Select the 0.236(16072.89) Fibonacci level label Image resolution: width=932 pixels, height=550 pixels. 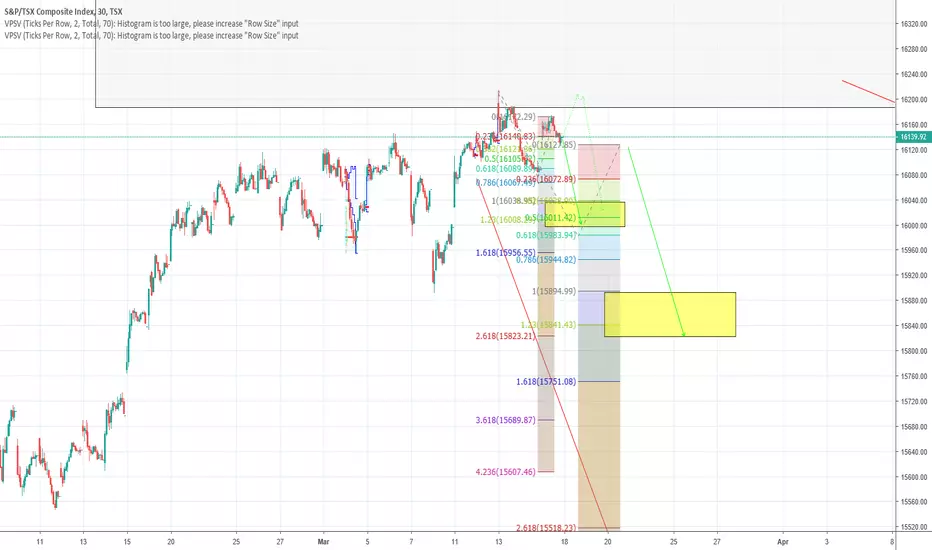(x=546, y=179)
